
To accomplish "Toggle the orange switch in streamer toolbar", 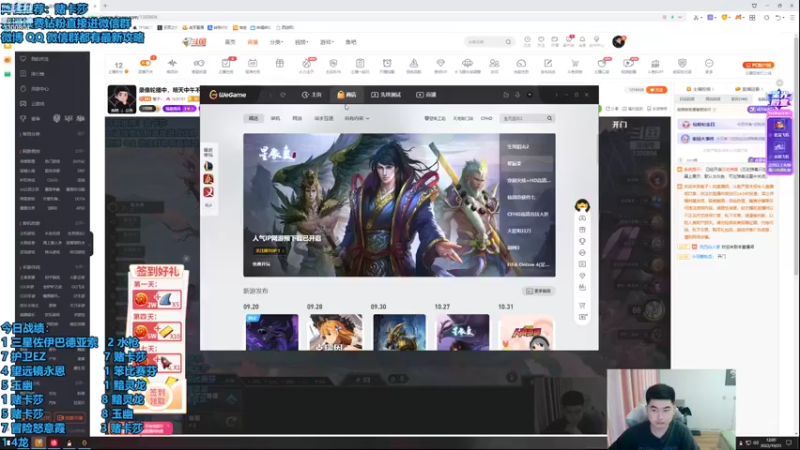I will pyautogui.click(x=145, y=63).
